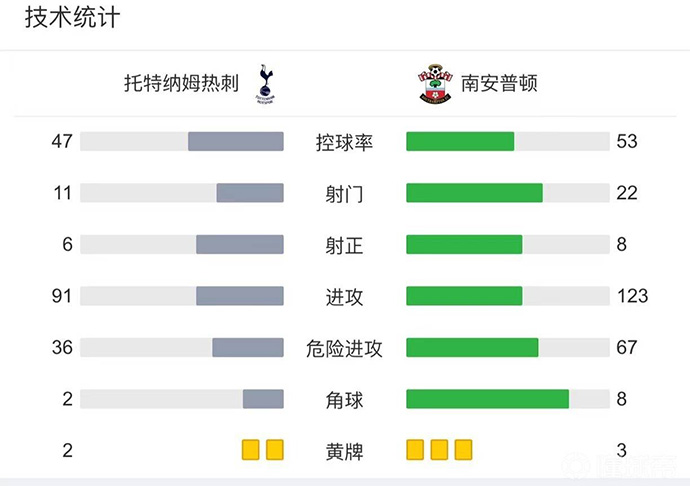
Task: Click Tottenham's gray 控球率 bar
Action: pos(236,142)
